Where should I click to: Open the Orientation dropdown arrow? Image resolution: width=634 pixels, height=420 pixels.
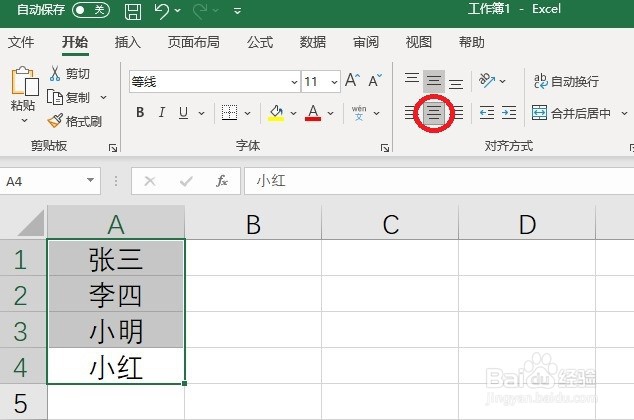(x=503, y=81)
